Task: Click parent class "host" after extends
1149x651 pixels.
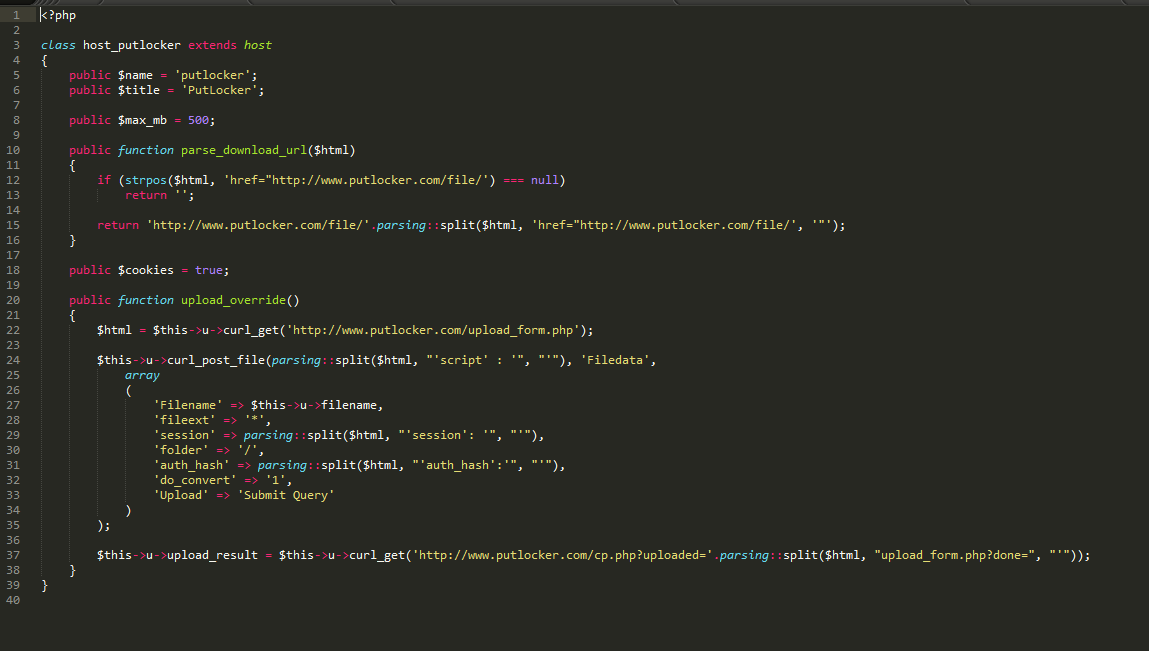Action: click(x=258, y=45)
